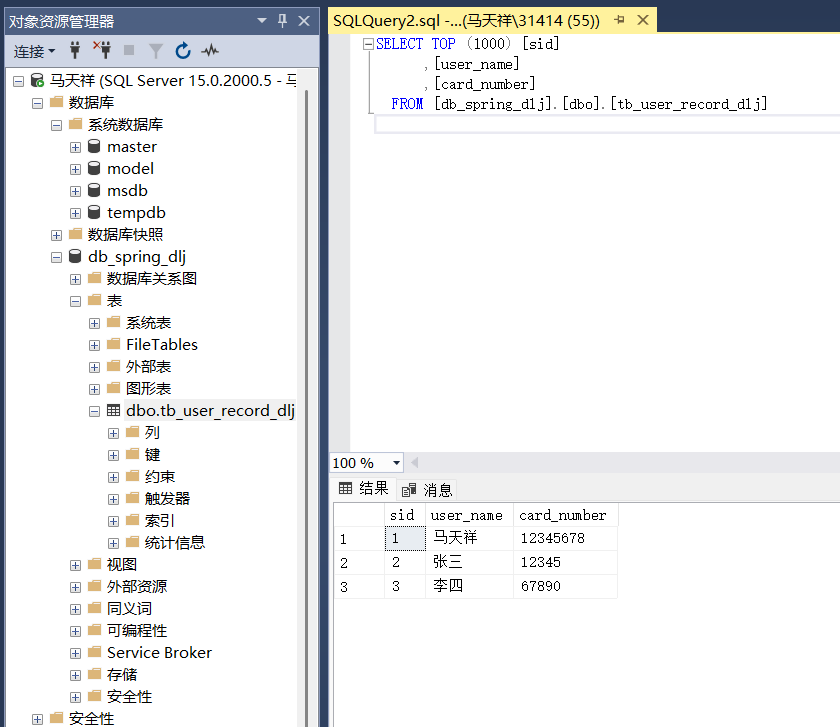Expand the 数据库关系图 folder

tap(75, 279)
